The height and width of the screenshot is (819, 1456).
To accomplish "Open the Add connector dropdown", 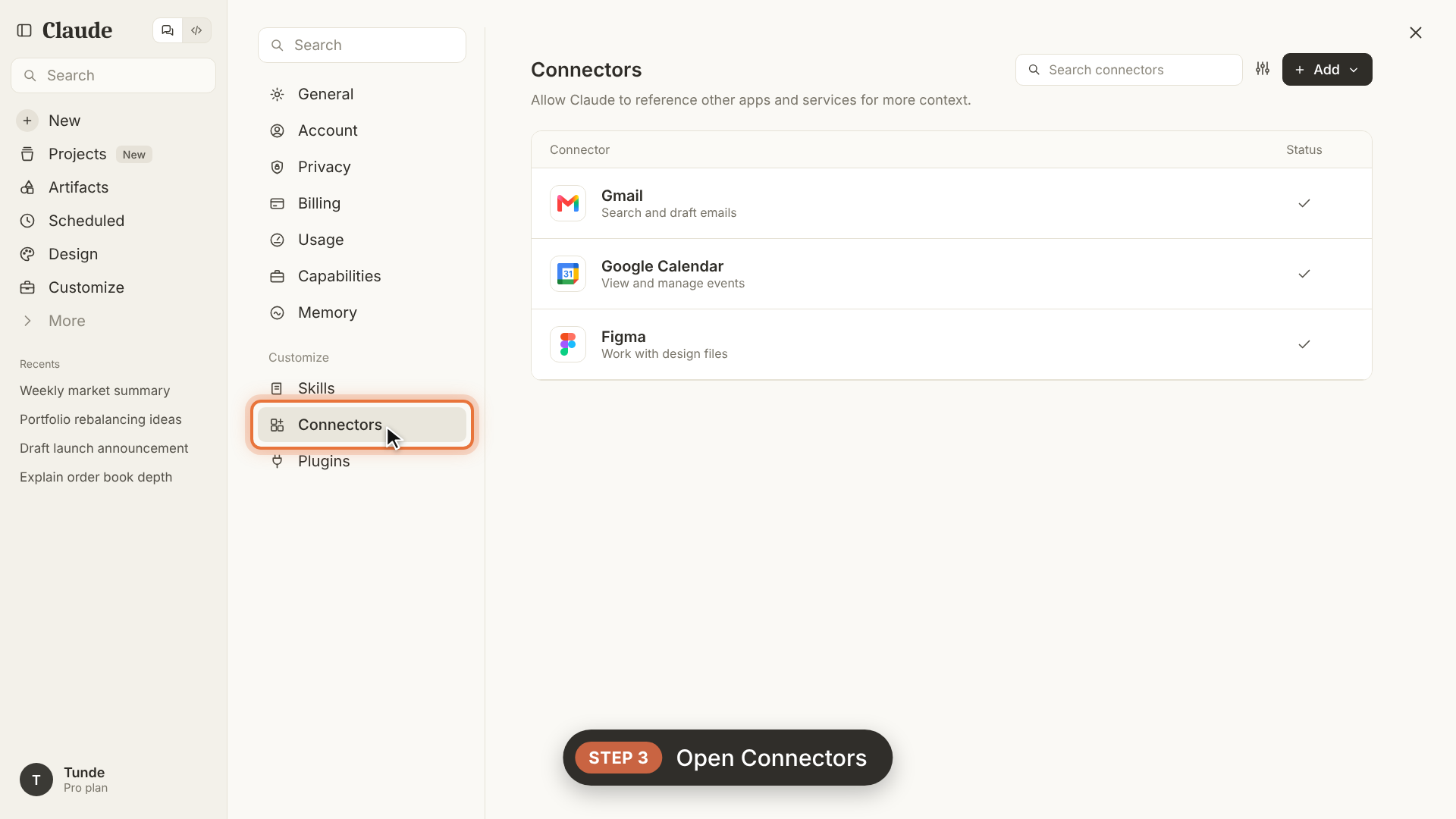I will click(x=1327, y=69).
